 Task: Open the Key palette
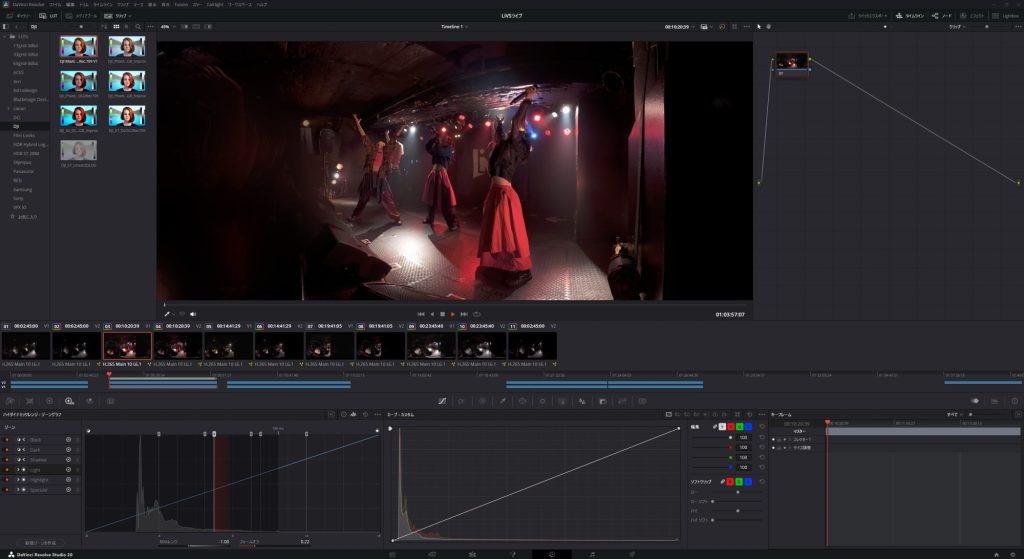602,401
